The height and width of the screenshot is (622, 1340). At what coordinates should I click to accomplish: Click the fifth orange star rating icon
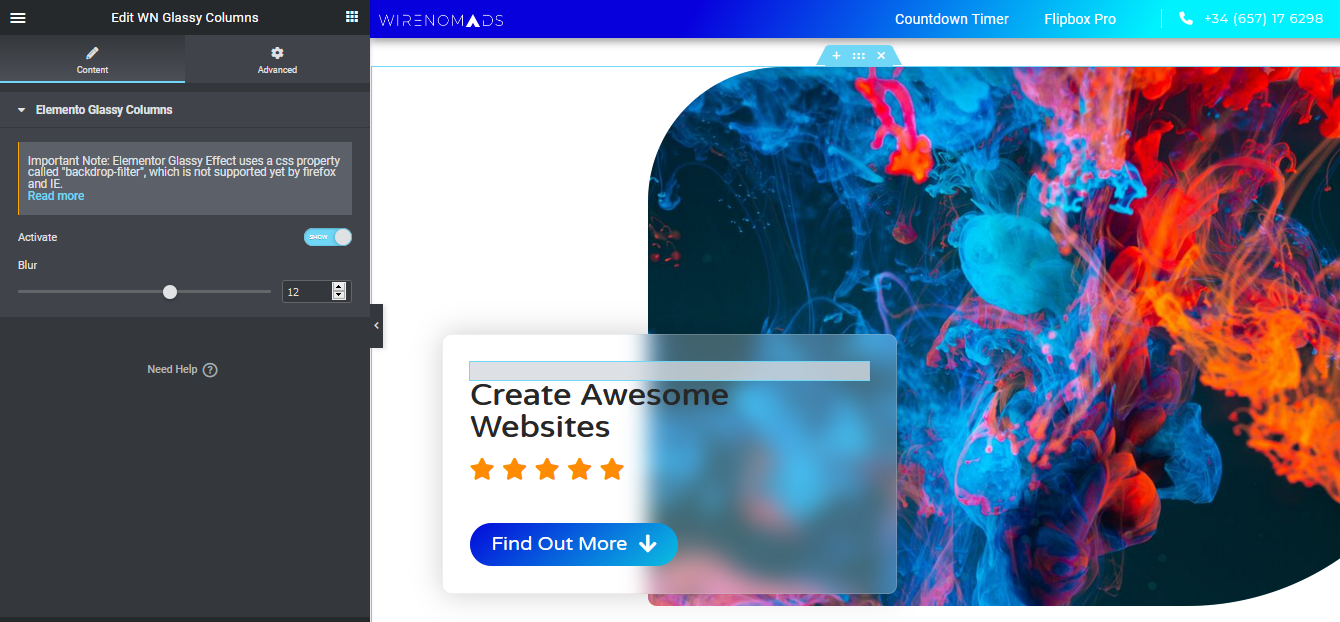(612, 468)
